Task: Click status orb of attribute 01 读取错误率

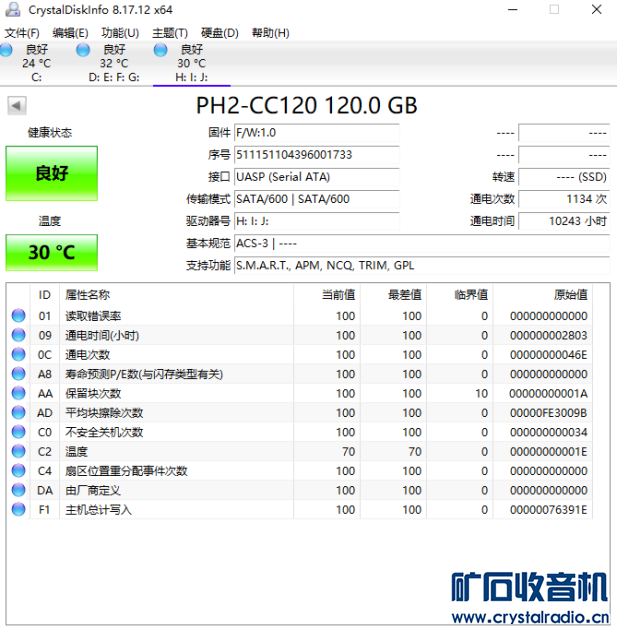Action: [18, 316]
